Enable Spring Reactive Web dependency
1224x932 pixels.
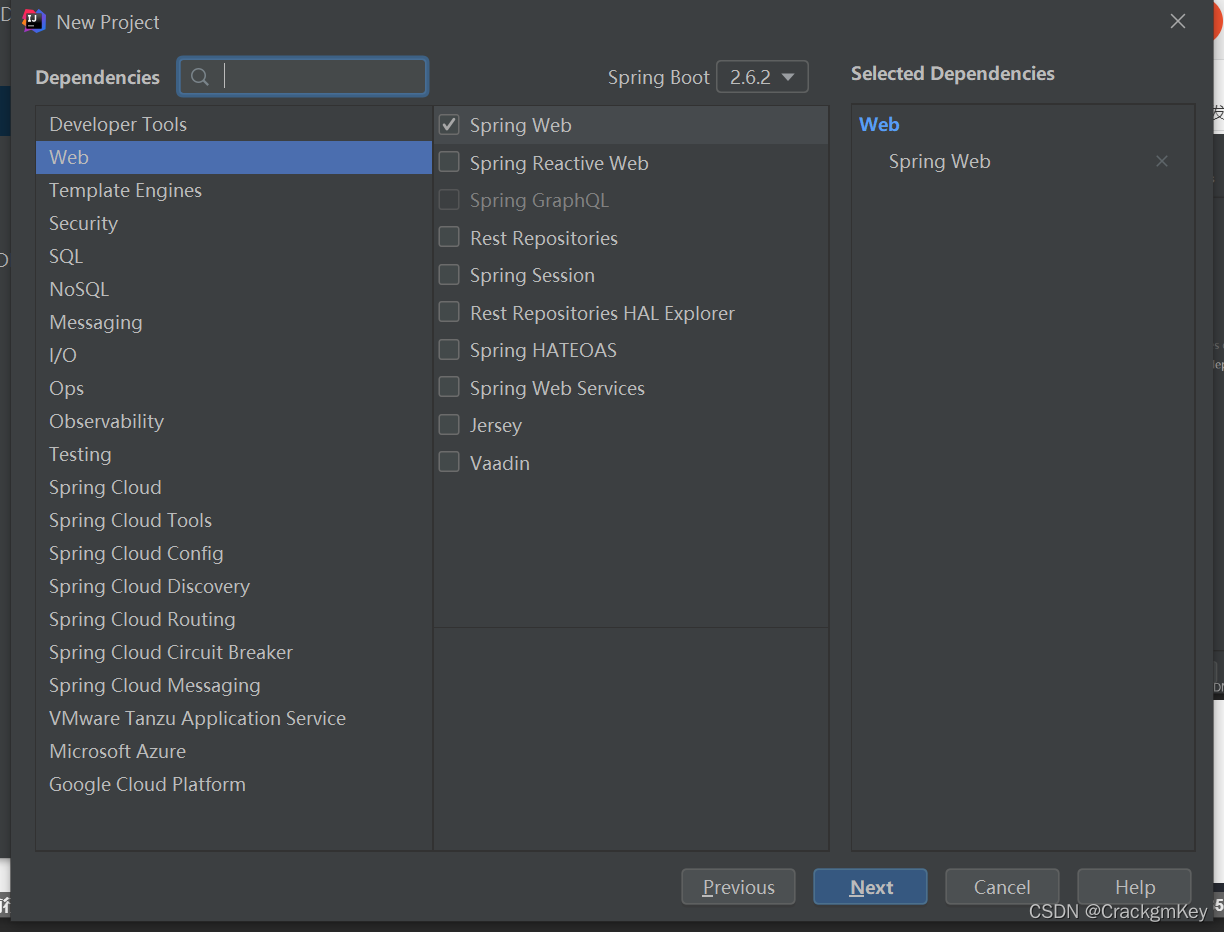click(x=450, y=162)
